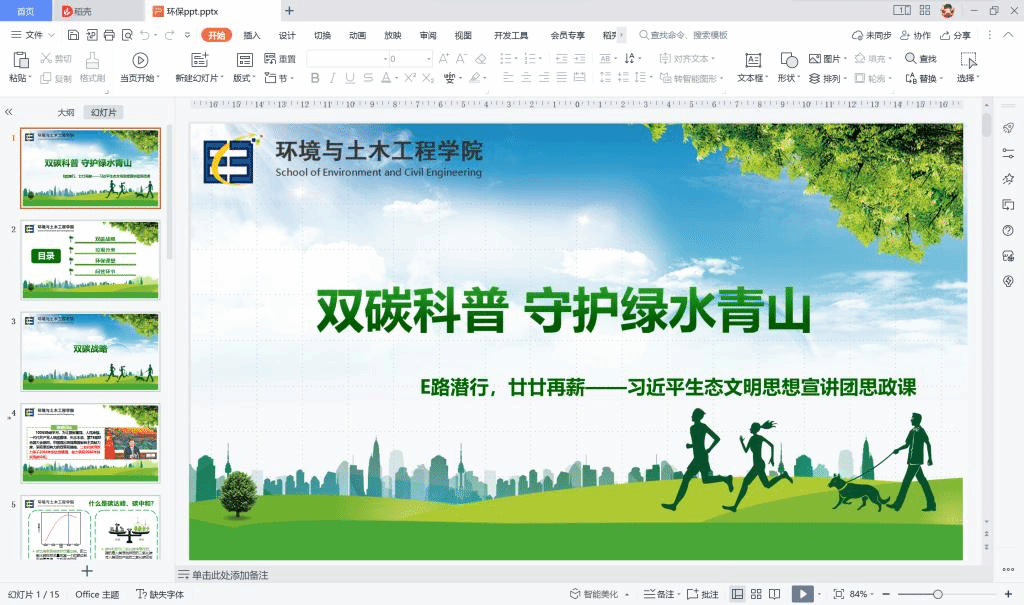The width and height of the screenshot is (1024, 605).
Task: Insert a text box (文本框)
Action: [754, 60]
